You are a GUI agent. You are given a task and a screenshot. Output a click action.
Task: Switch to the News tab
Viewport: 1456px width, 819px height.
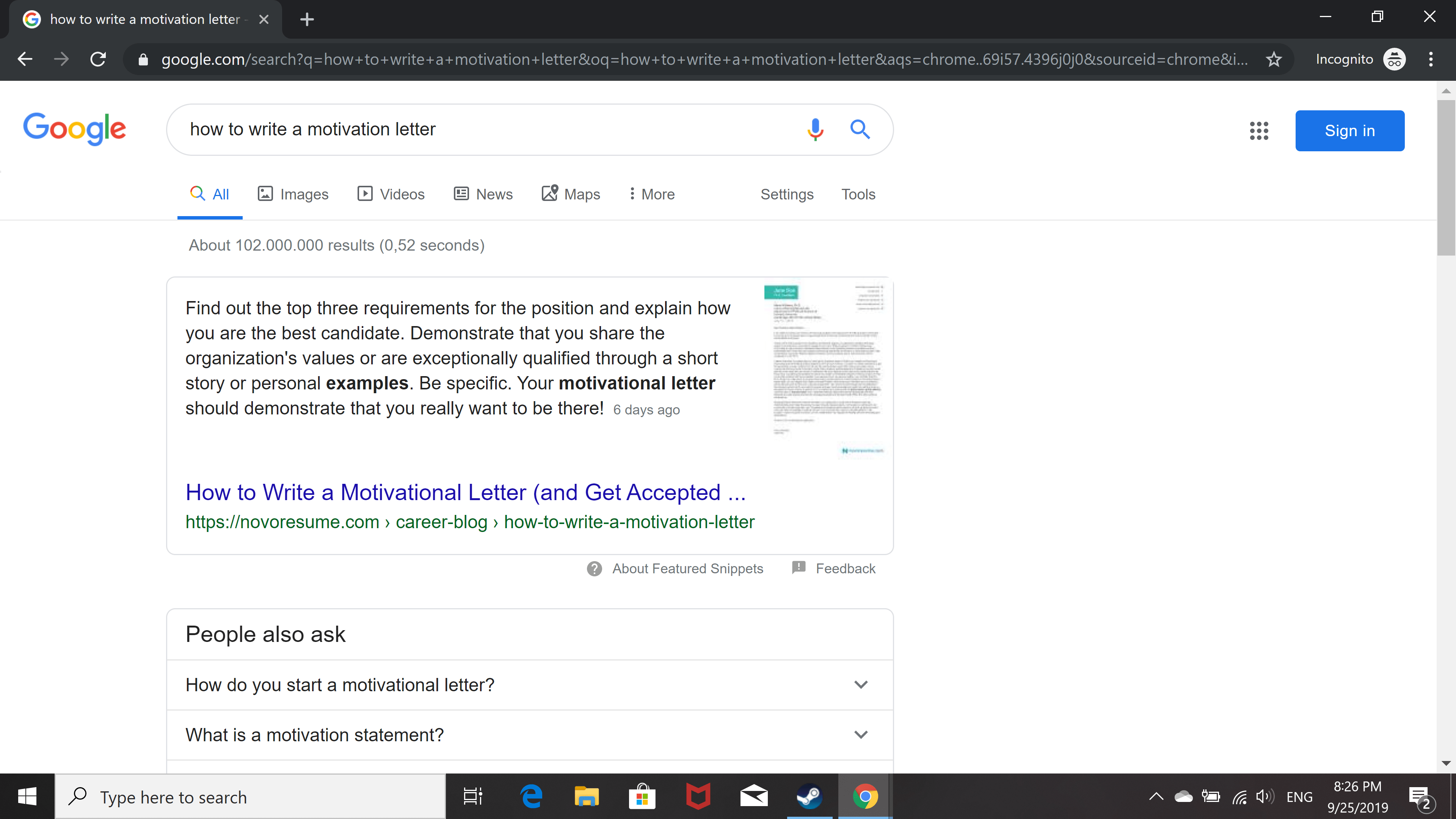pyautogui.click(x=483, y=195)
